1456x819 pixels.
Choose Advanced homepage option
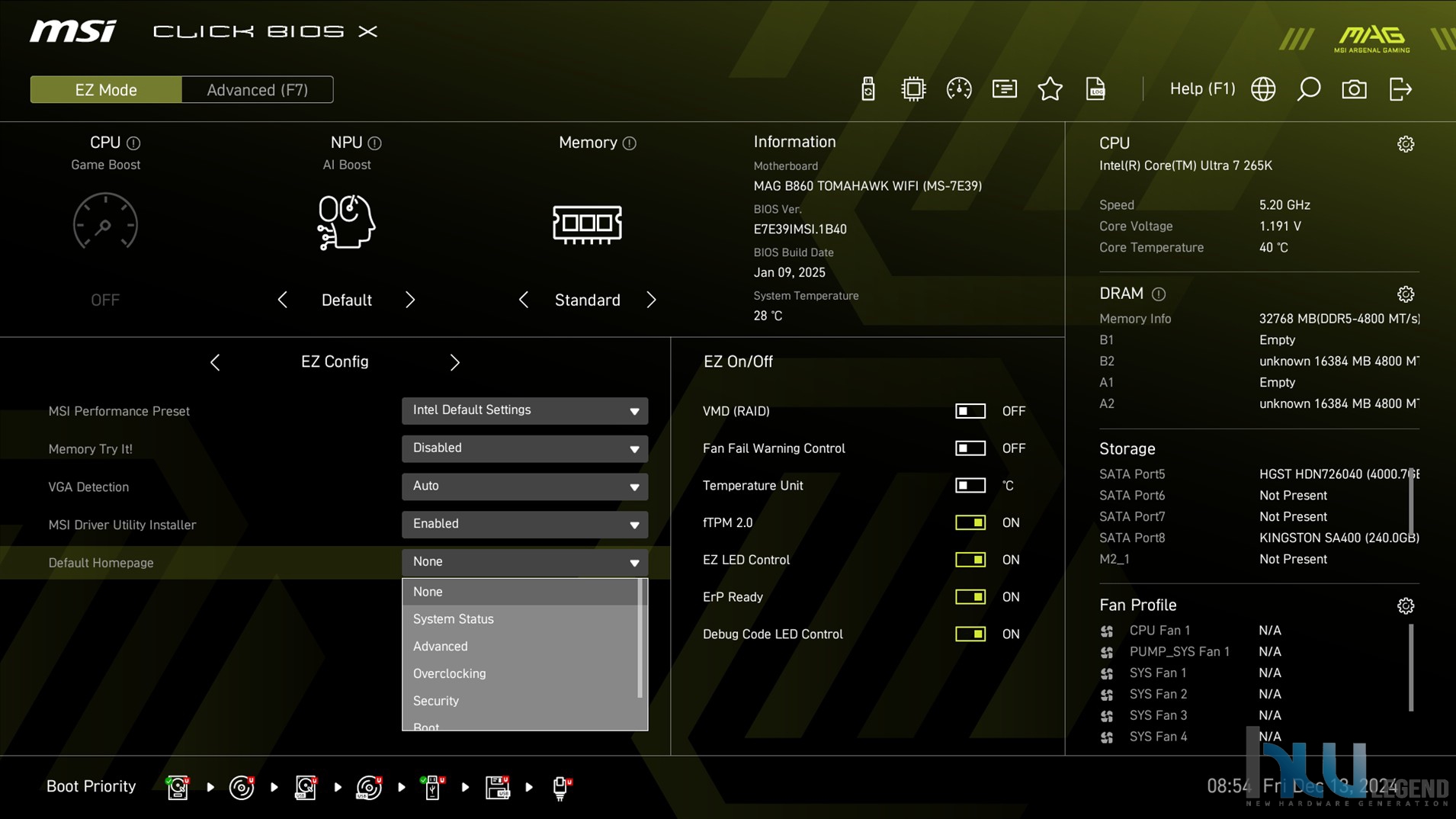pos(520,647)
